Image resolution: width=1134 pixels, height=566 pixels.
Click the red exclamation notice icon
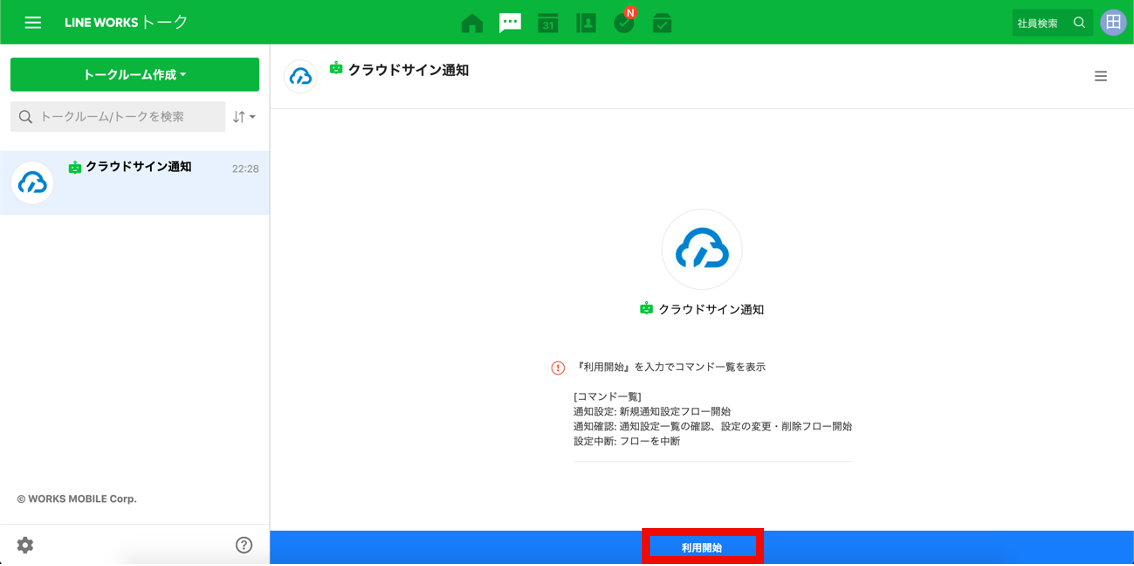558,367
